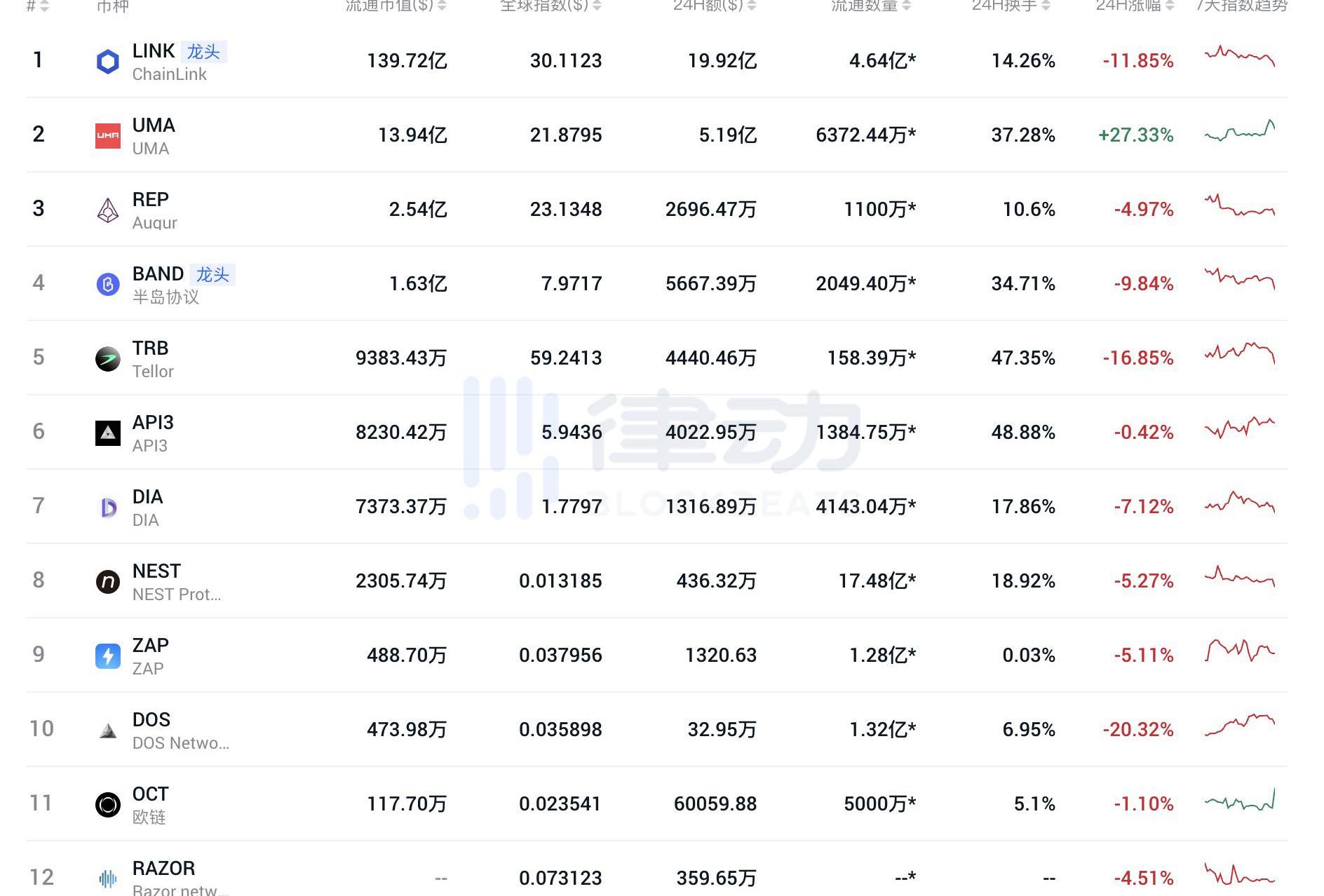Click the 龙头 tag beside BAND

[212, 274]
